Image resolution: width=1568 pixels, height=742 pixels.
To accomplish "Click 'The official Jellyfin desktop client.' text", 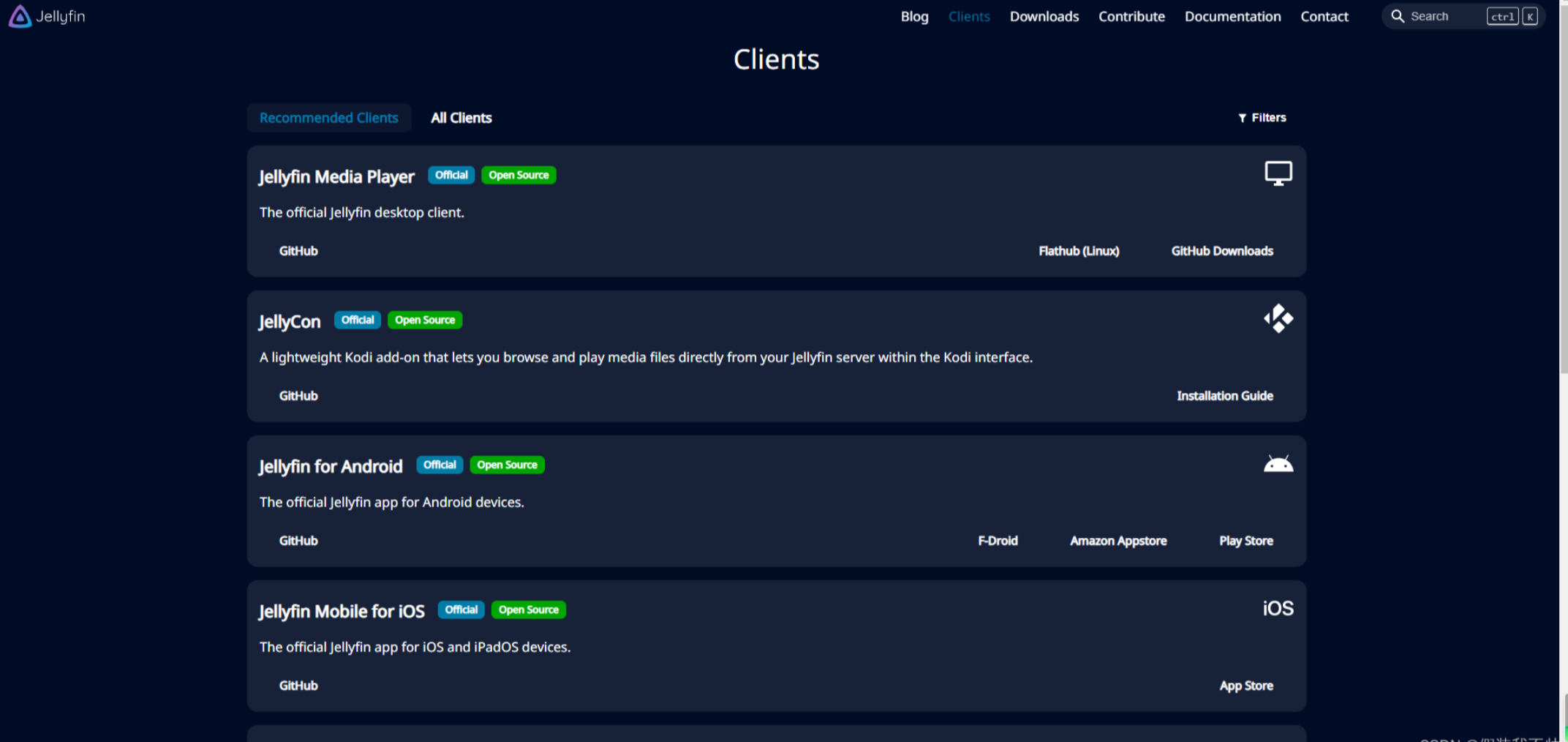I will [x=362, y=212].
